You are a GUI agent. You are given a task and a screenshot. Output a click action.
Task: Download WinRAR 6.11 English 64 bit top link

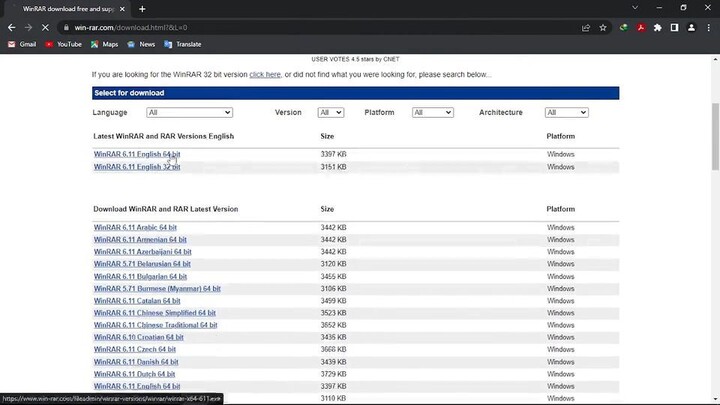click(x=137, y=154)
